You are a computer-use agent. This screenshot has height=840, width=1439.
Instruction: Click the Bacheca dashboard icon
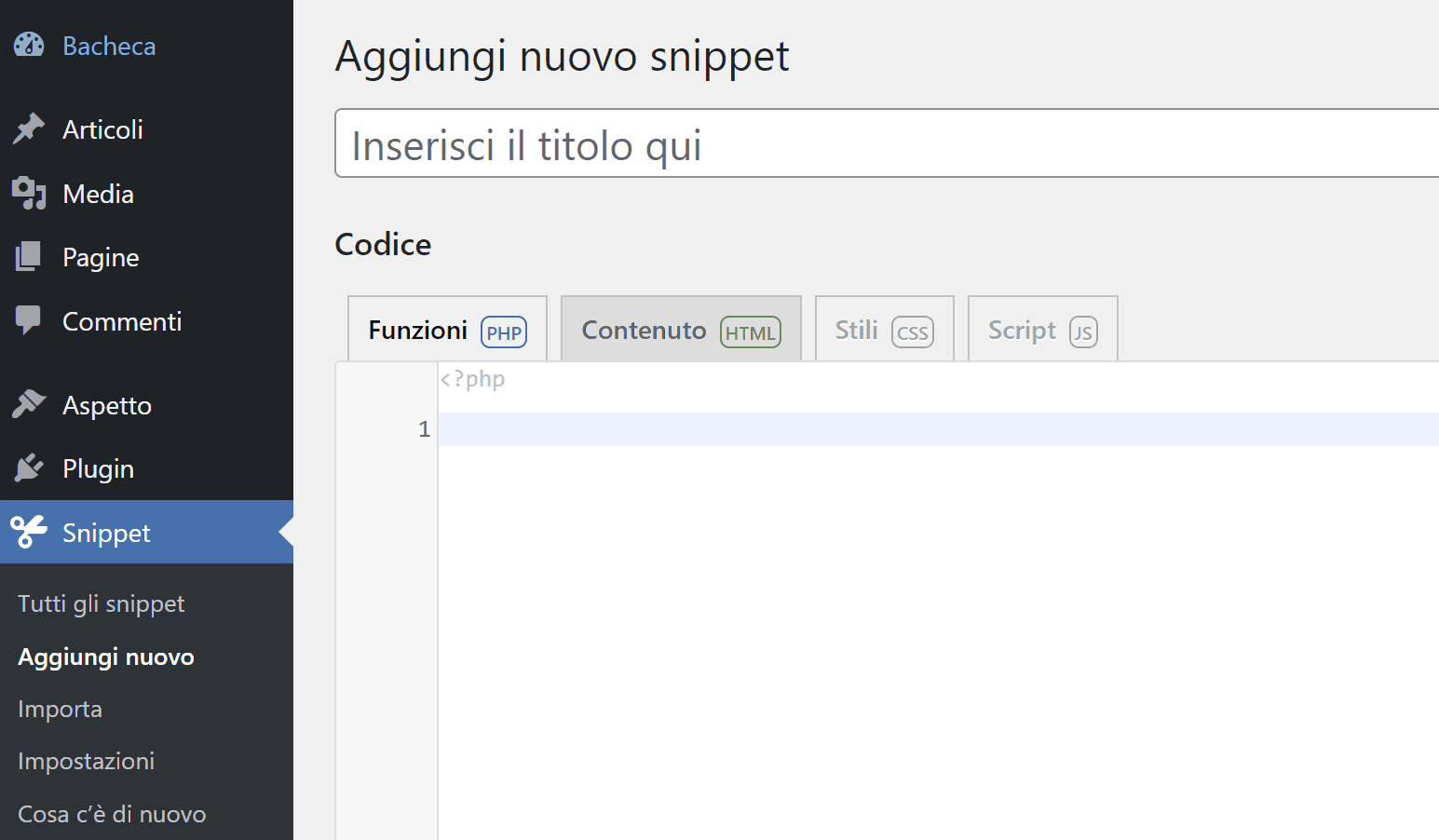tap(29, 44)
